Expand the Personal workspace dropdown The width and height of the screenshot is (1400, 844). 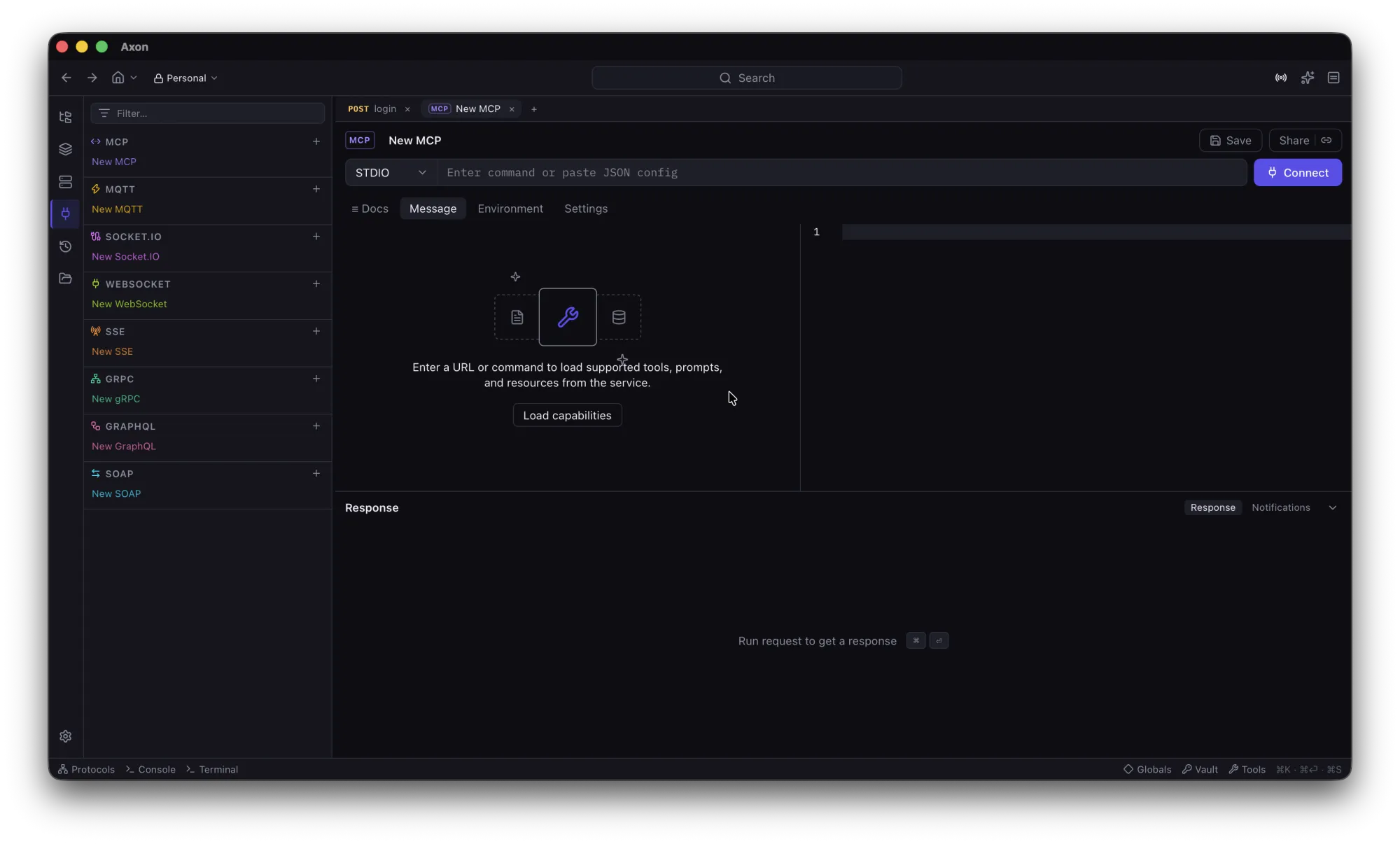(x=185, y=78)
